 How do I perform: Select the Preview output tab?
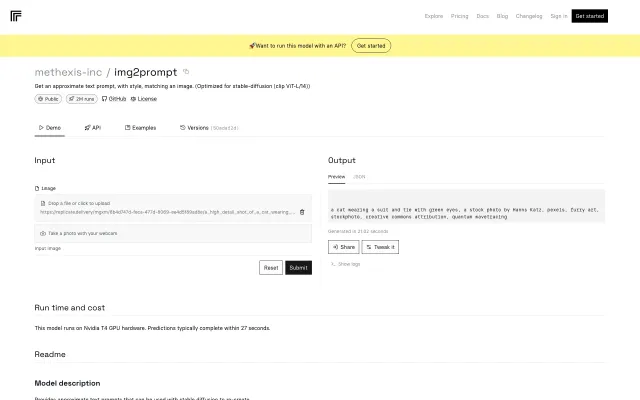point(337,176)
